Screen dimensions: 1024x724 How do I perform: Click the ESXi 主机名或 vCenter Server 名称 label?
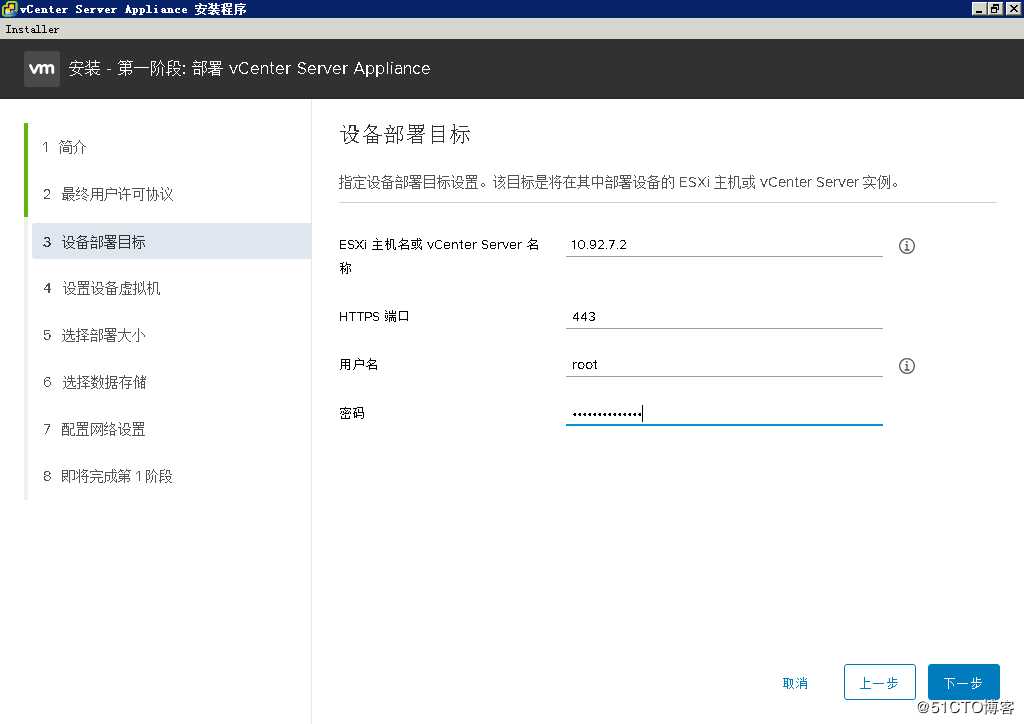pyautogui.click(x=439, y=256)
